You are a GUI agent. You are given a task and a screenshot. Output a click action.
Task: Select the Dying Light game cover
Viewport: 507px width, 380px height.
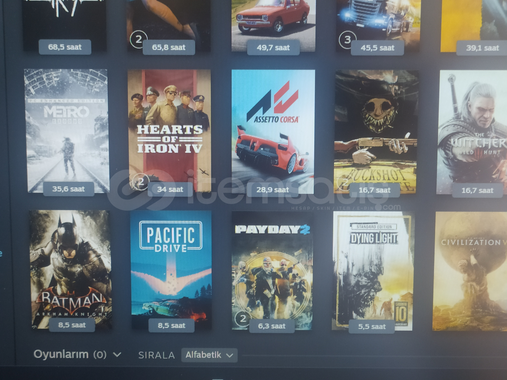pos(373,271)
